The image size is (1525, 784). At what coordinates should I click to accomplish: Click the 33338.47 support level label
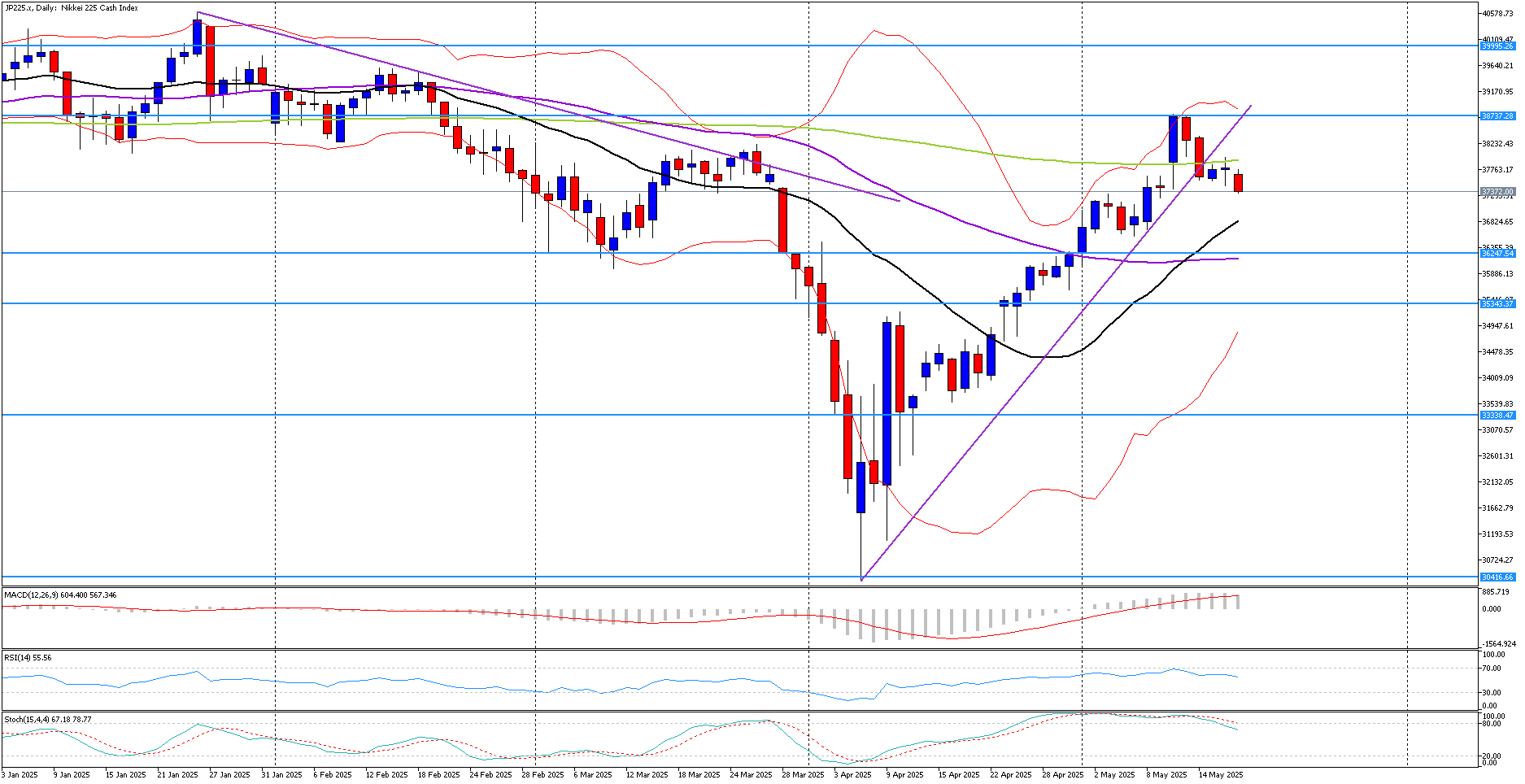1497,416
